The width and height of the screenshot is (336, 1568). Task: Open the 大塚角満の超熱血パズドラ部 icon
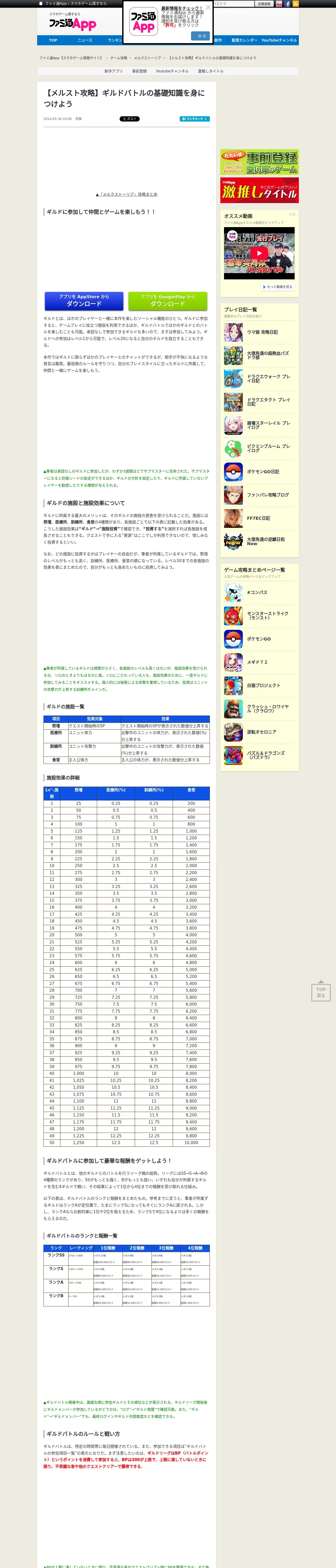(233, 355)
